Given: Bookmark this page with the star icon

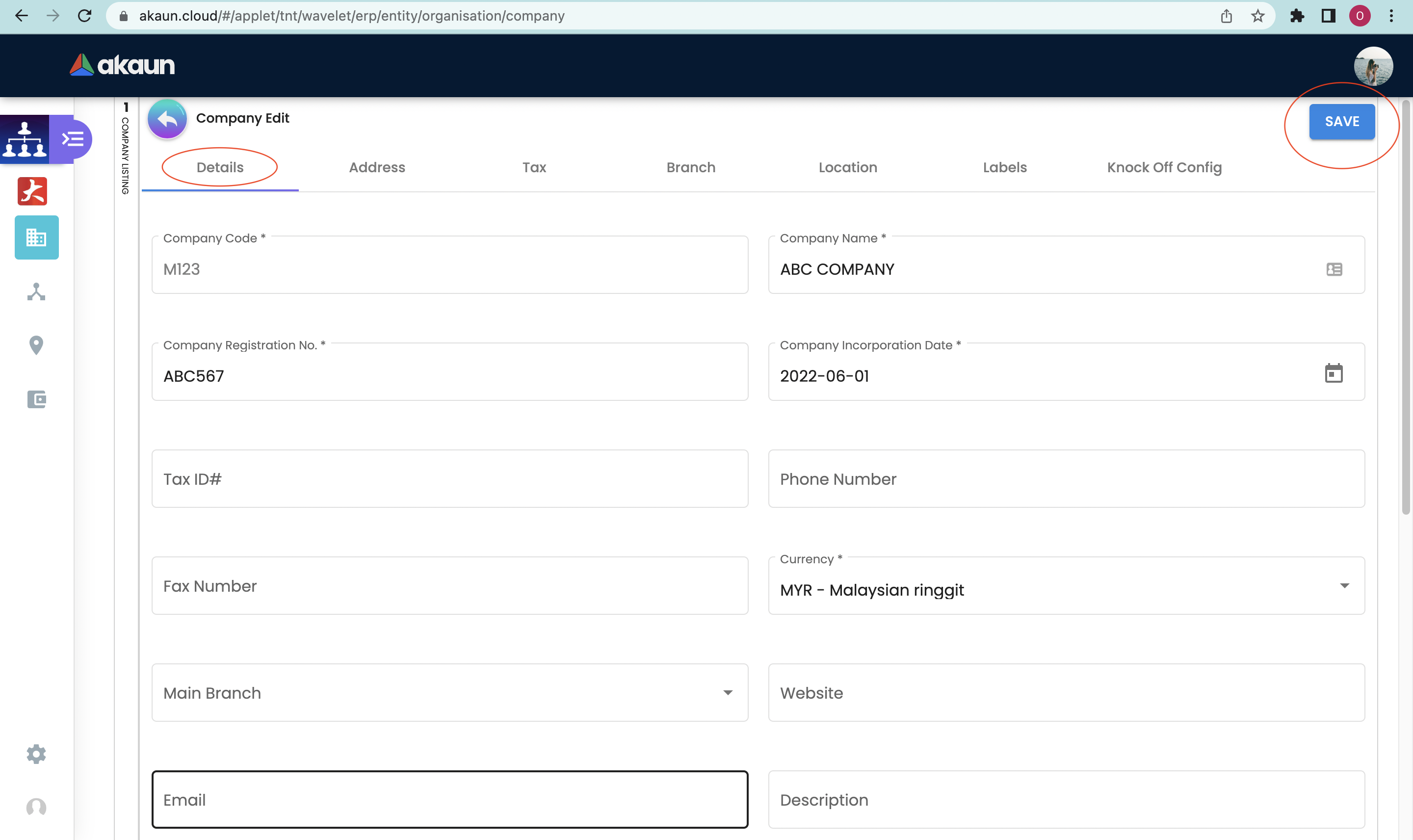Looking at the screenshot, I should 1257,16.
